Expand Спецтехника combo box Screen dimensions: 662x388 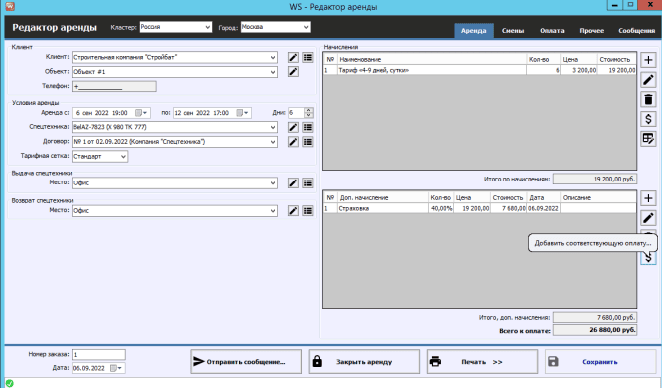click(273, 127)
